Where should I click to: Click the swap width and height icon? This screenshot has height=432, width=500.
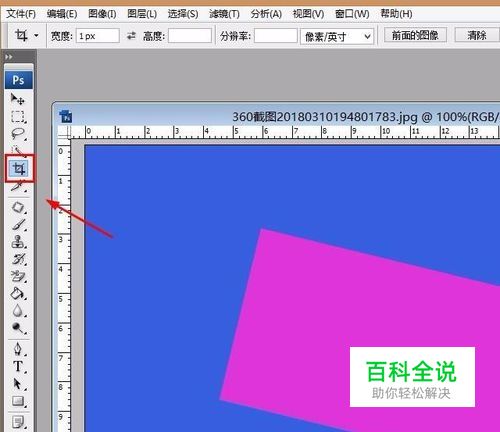click(131, 36)
